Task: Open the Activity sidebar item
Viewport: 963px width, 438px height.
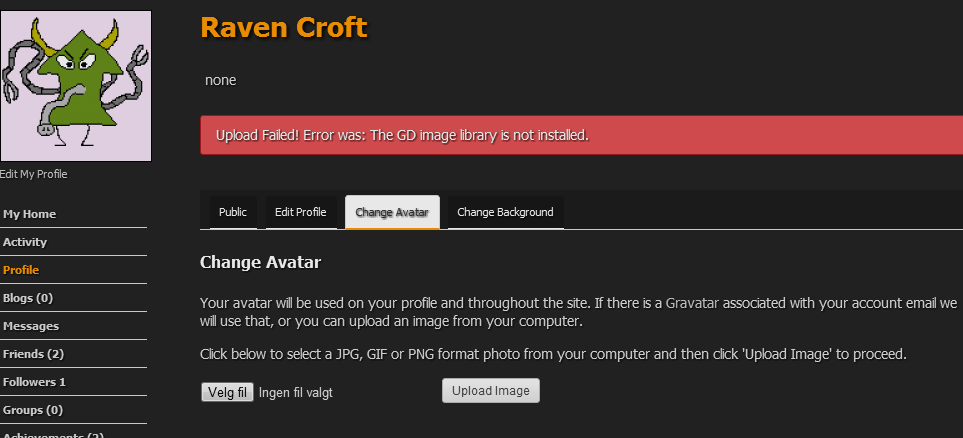Action: 25,242
